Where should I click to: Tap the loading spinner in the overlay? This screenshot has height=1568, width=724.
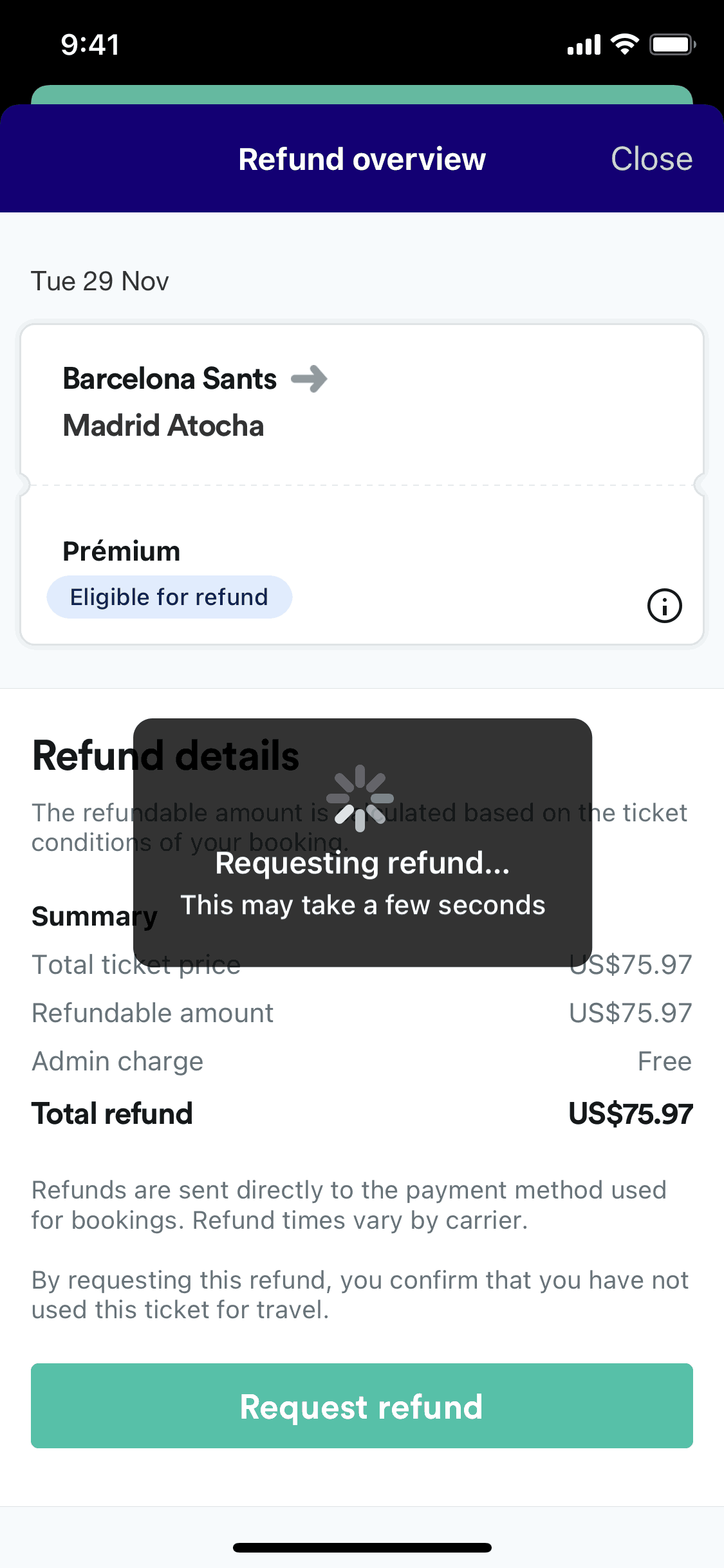tap(360, 798)
